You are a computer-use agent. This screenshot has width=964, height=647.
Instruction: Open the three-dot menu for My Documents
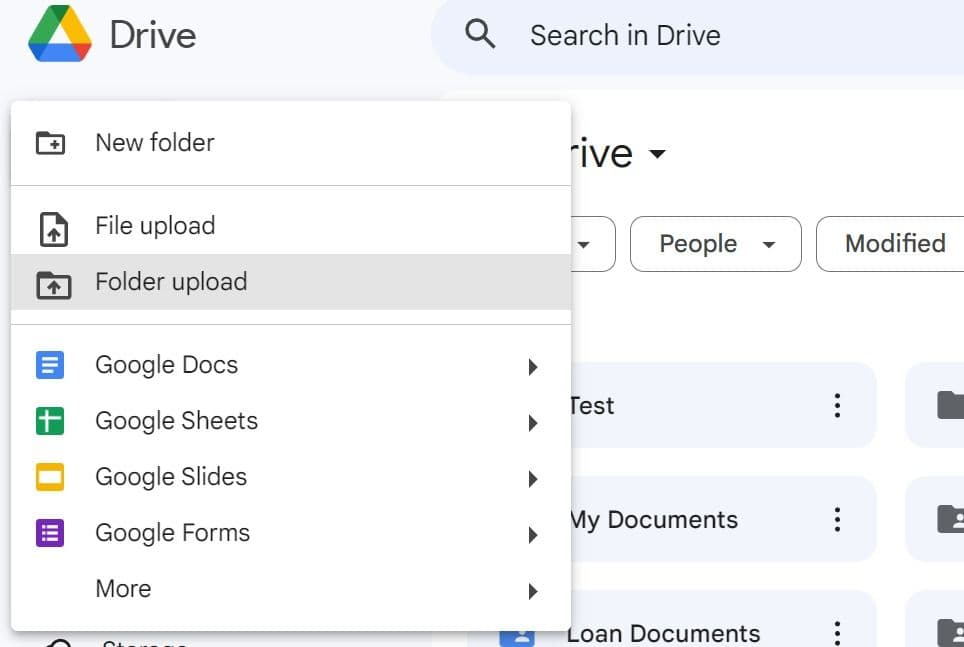click(837, 519)
